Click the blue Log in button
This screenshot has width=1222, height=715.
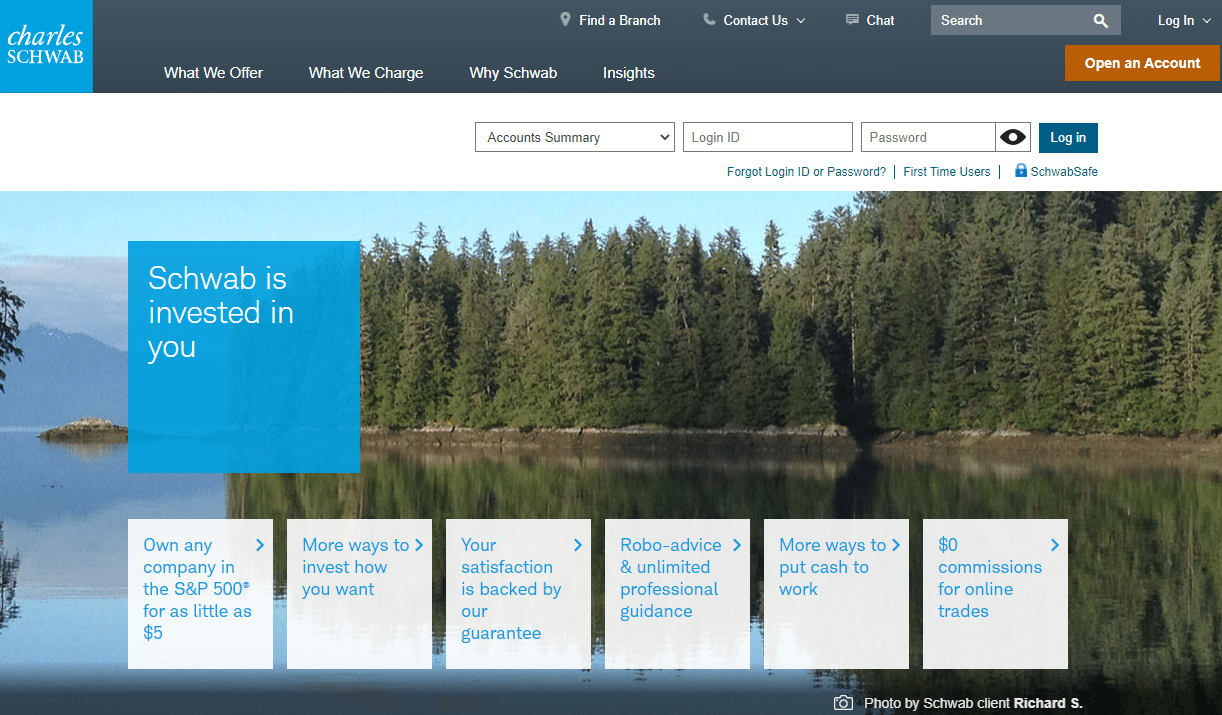point(1068,137)
